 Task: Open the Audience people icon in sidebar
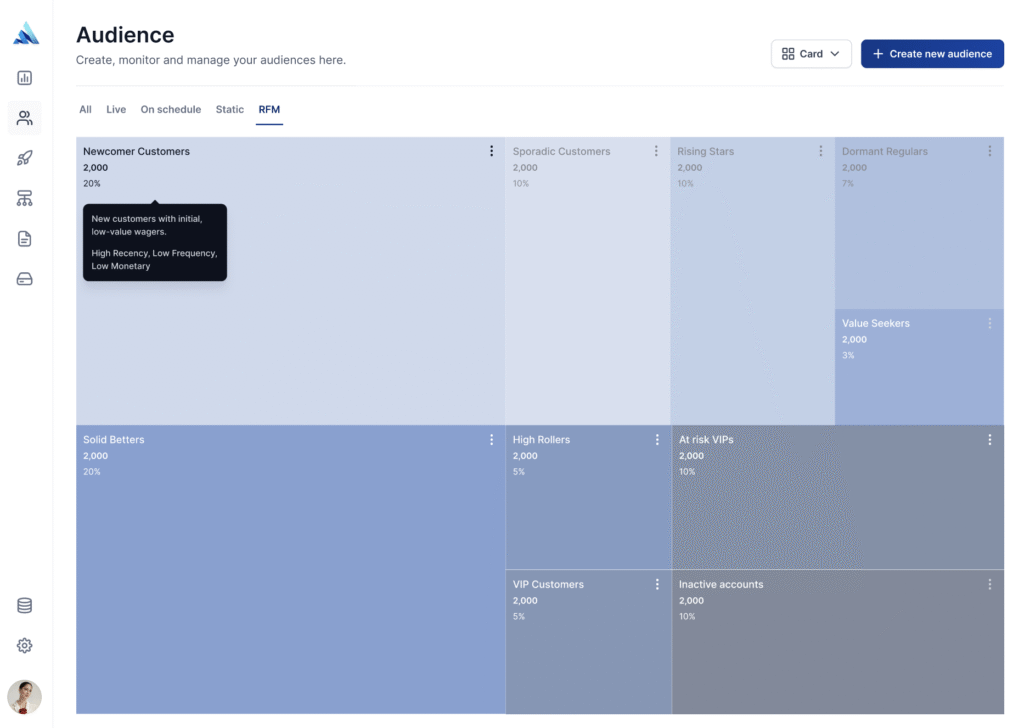pyautogui.click(x=25, y=118)
